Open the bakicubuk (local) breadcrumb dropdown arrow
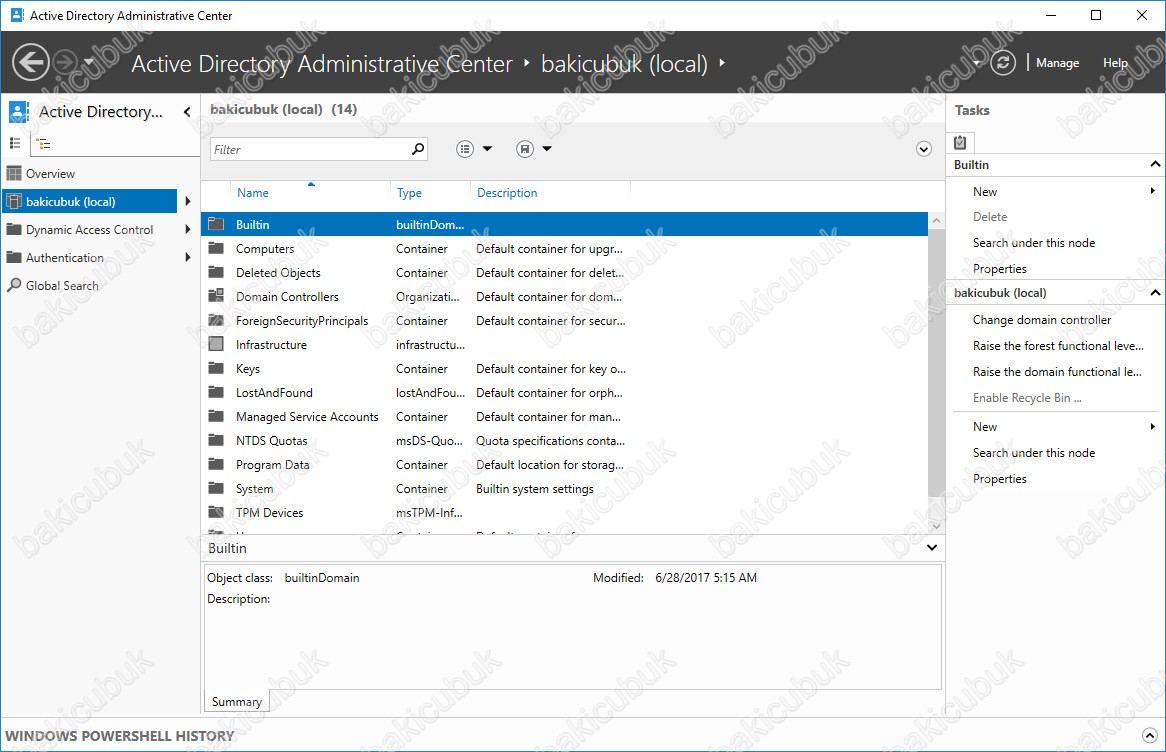 [721, 63]
